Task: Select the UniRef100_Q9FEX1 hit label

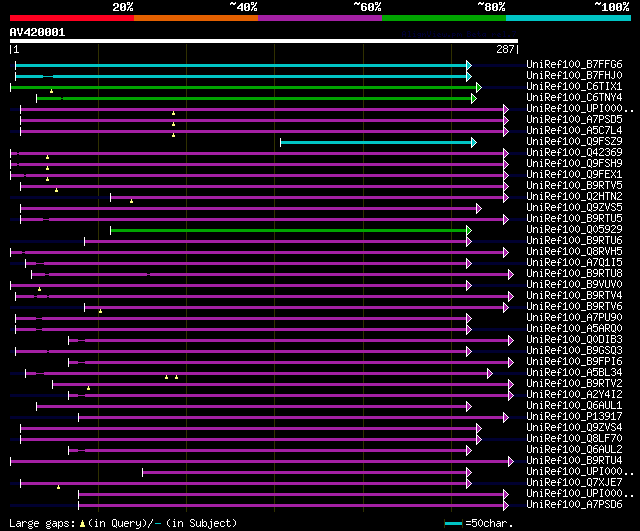Action: pyautogui.click(x=574, y=175)
